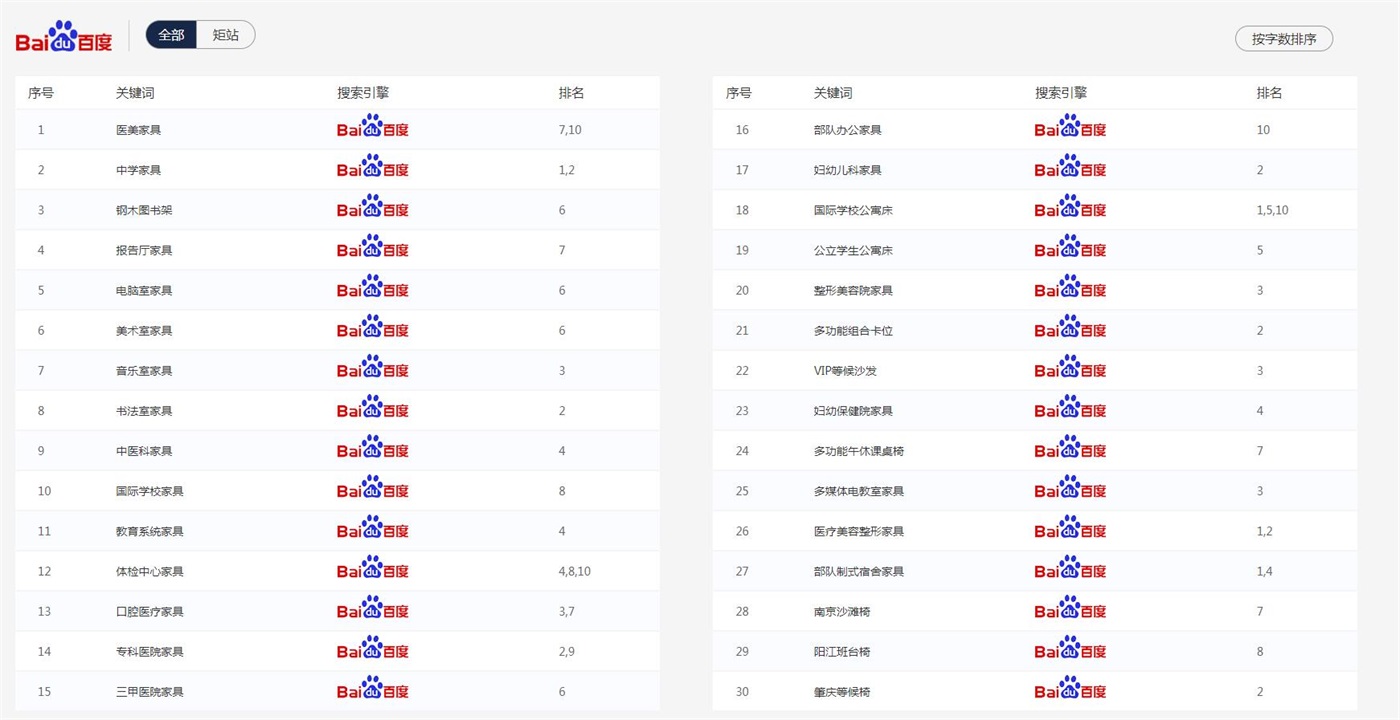This screenshot has height=720, width=1400.
Task: Click Baidu icon in the 医美家具 row
Action: coord(372,129)
